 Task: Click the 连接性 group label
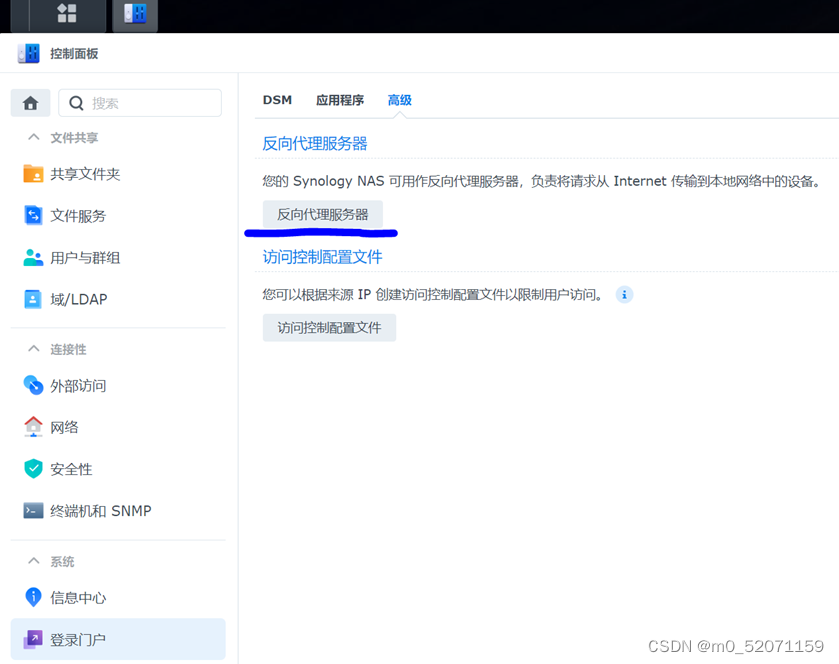(68, 349)
